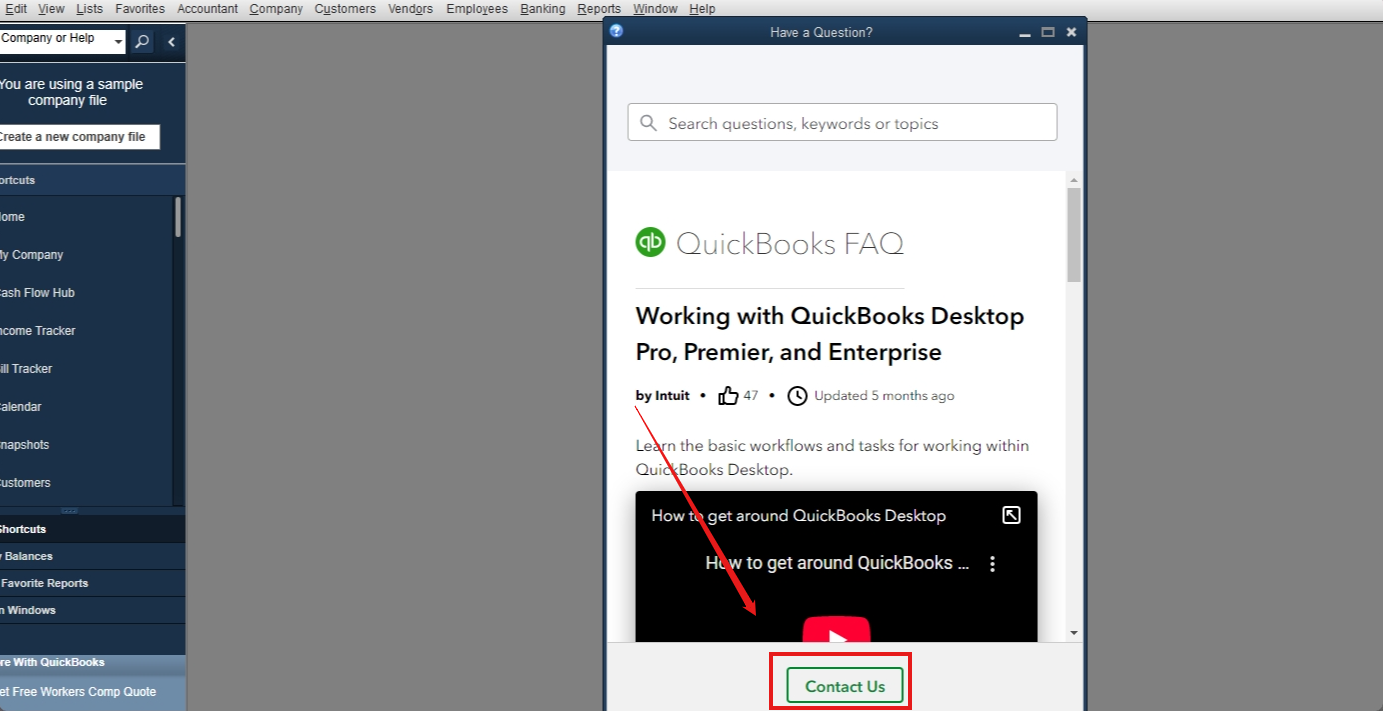Open the Employees menu

[477, 9]
